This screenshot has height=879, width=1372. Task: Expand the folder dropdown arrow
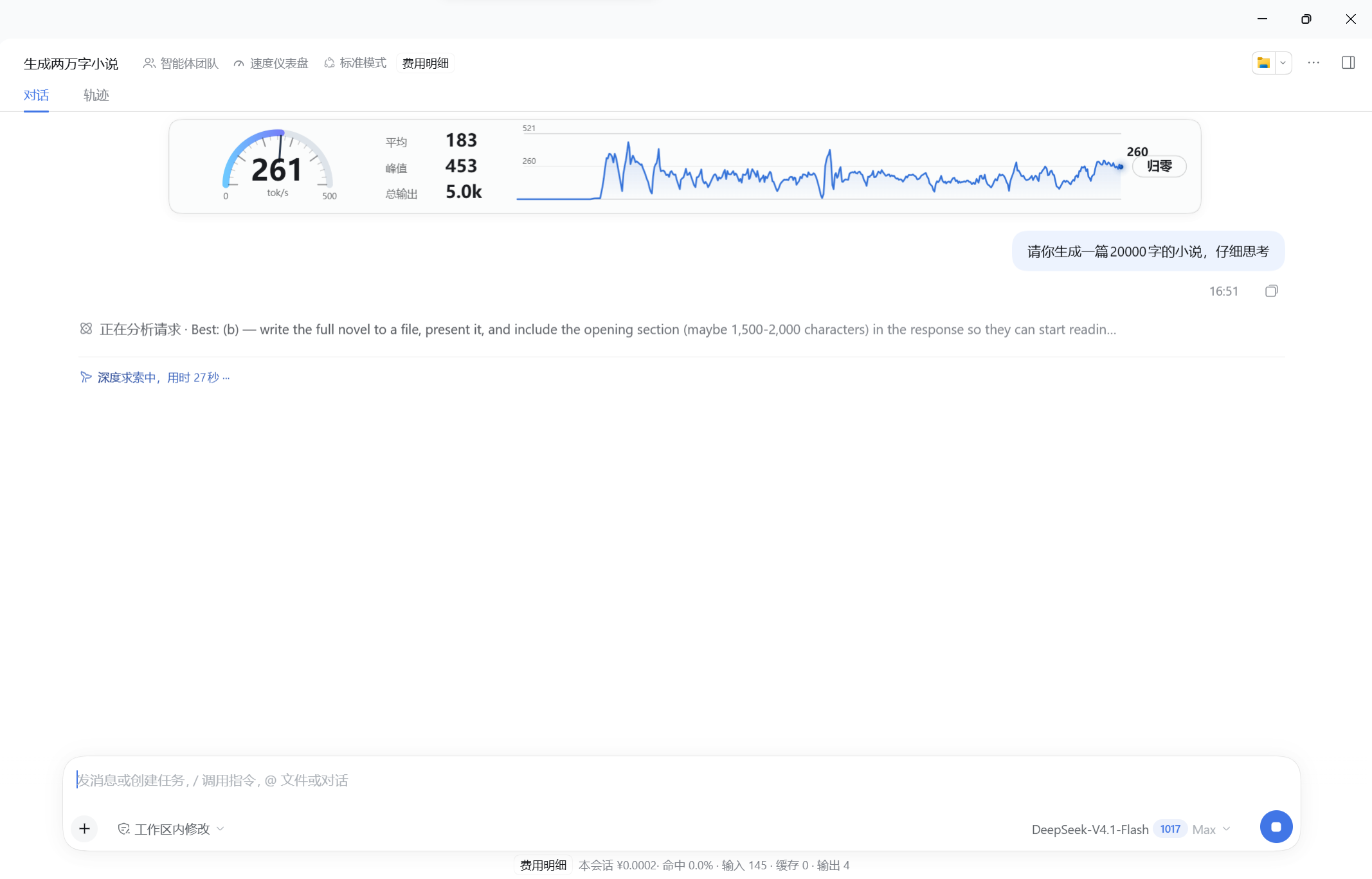point(1283,63)
